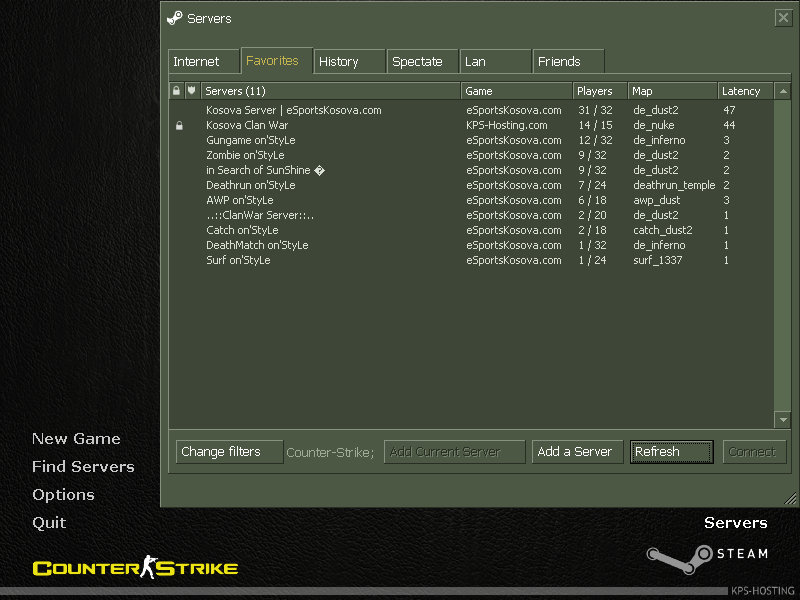
Task: Open the History tab
Action: pos(349,62)
